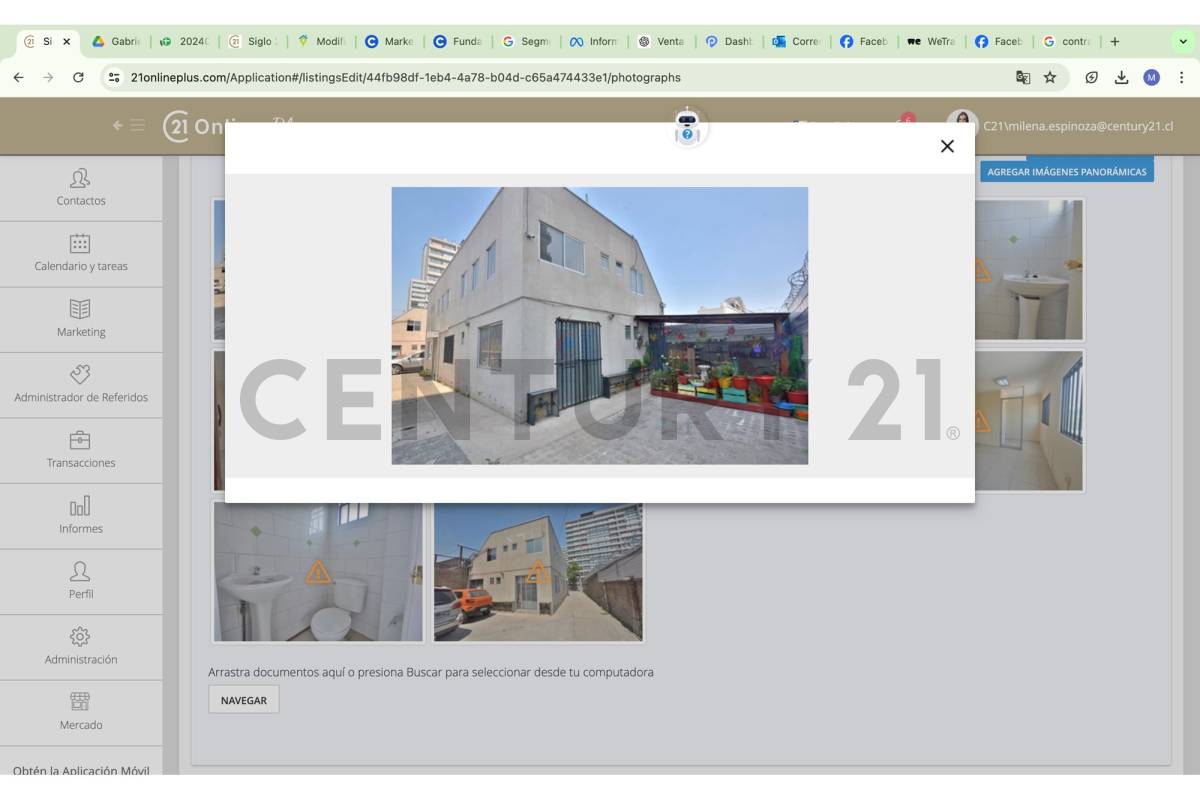Switch to the Funda tab
The width and height of the screenshot is (1200, 800).
pyautogui.click(x=458, y=42)
